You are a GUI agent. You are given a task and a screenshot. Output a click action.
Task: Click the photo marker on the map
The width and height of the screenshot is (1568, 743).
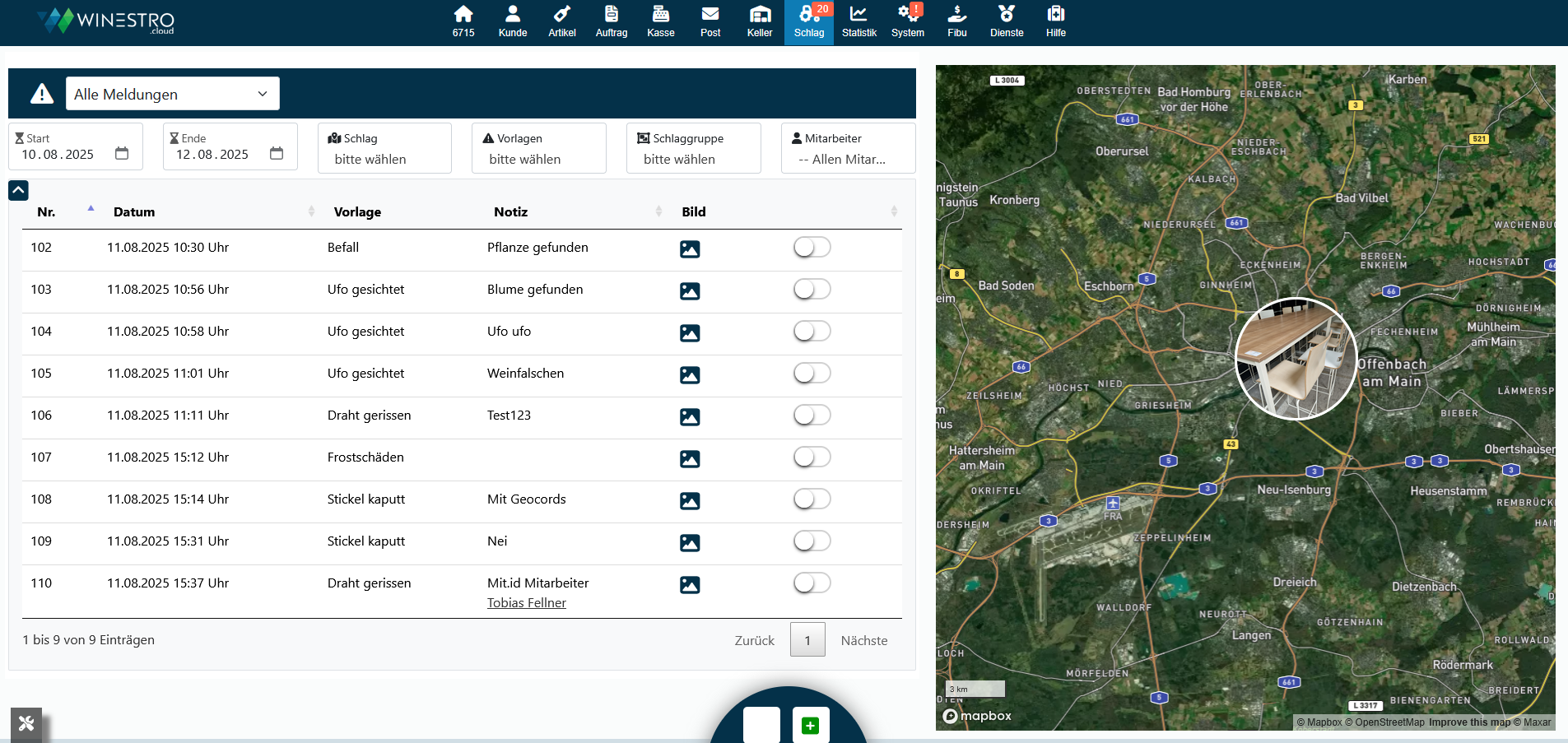[1296, 359]
